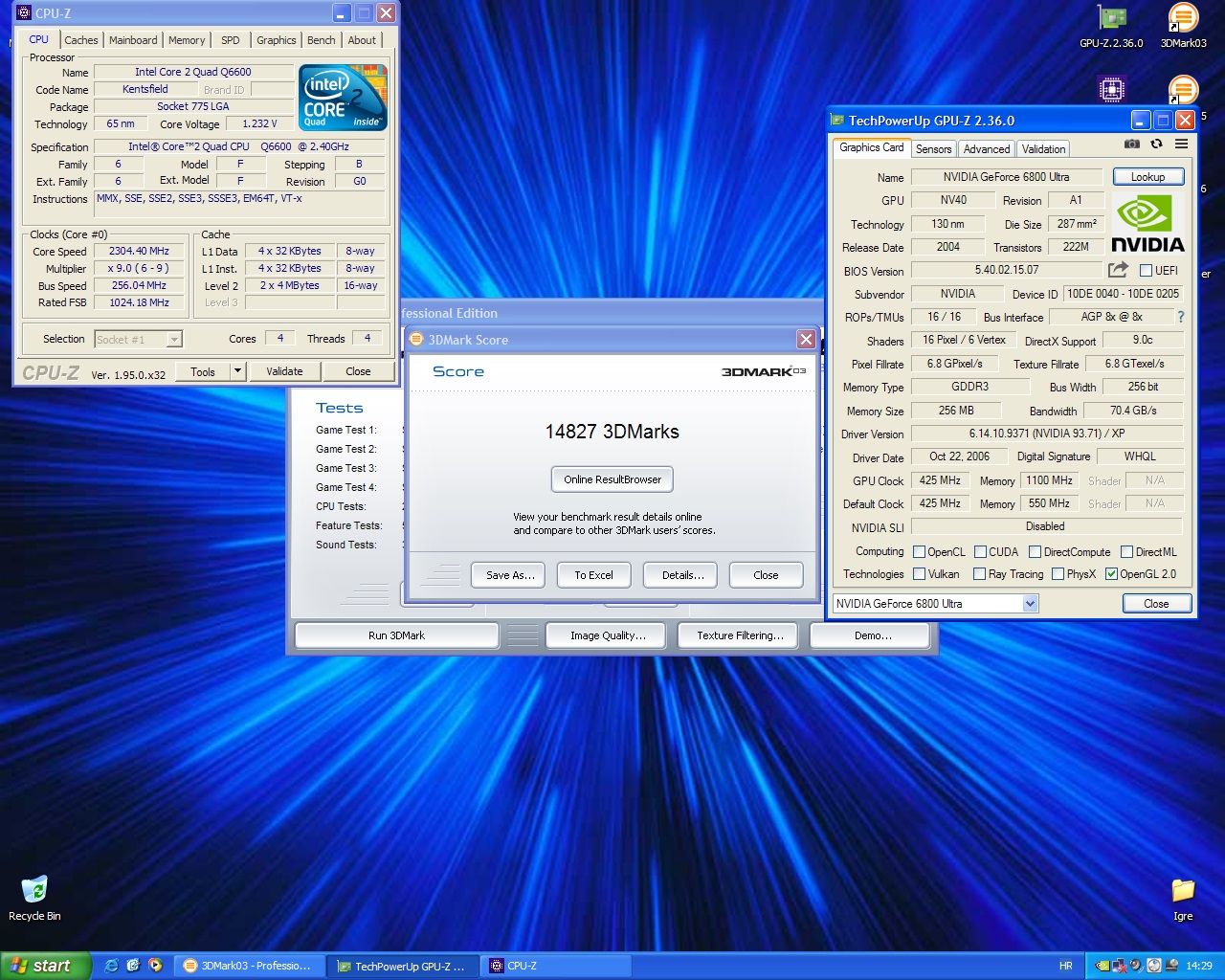1225x980 pixels.
Task: Click the Online ResultBrowser button
Action: (x=612, y=479)
